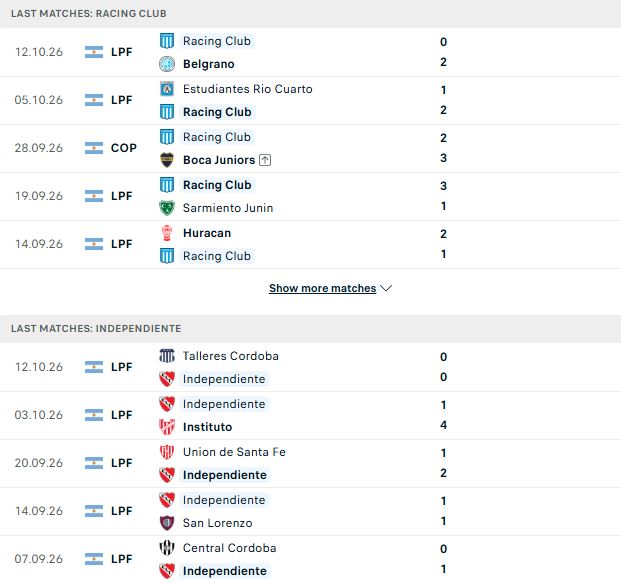
Task: Click the San Lorenzo crest icon
Action: [167, 523]
